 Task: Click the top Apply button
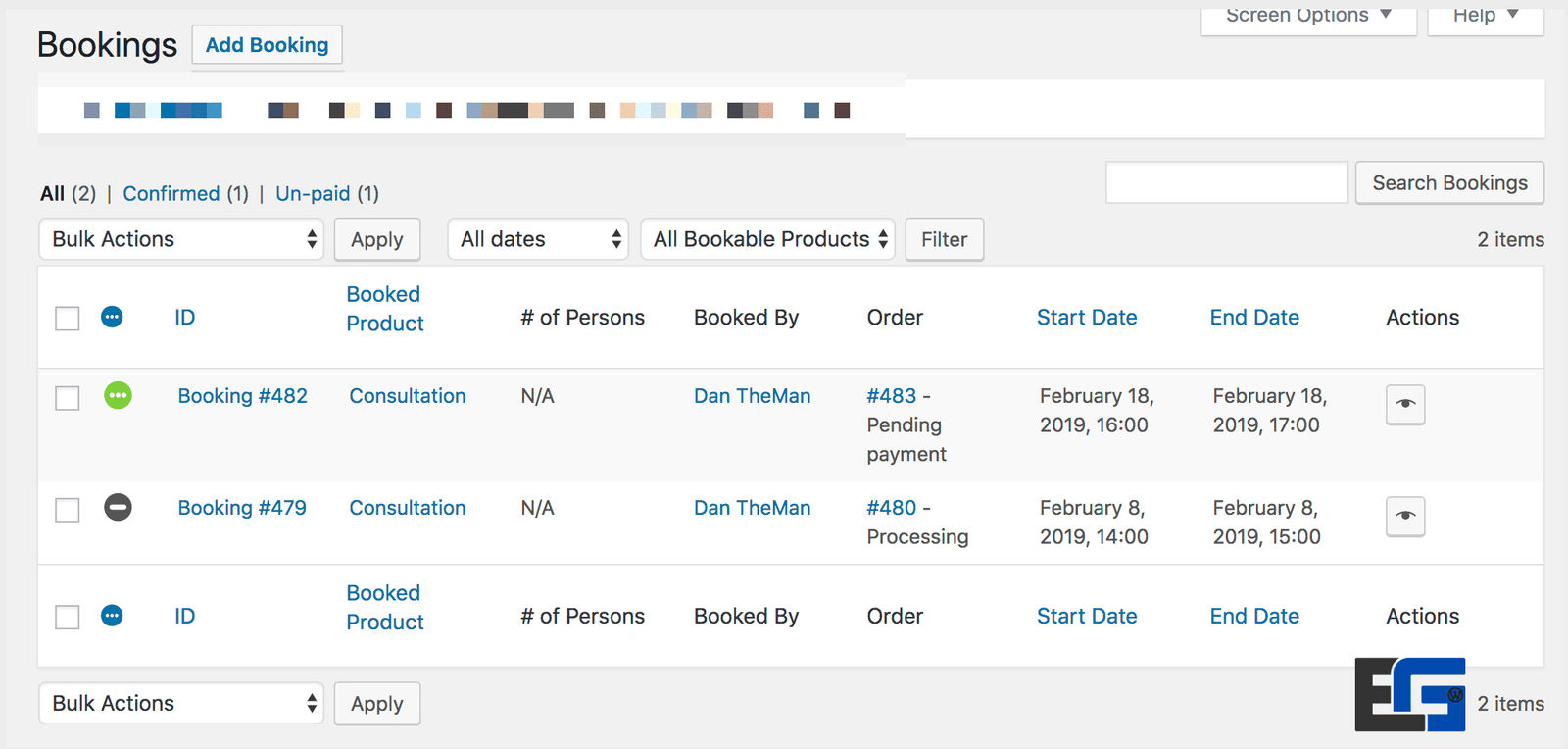[377, 239]
